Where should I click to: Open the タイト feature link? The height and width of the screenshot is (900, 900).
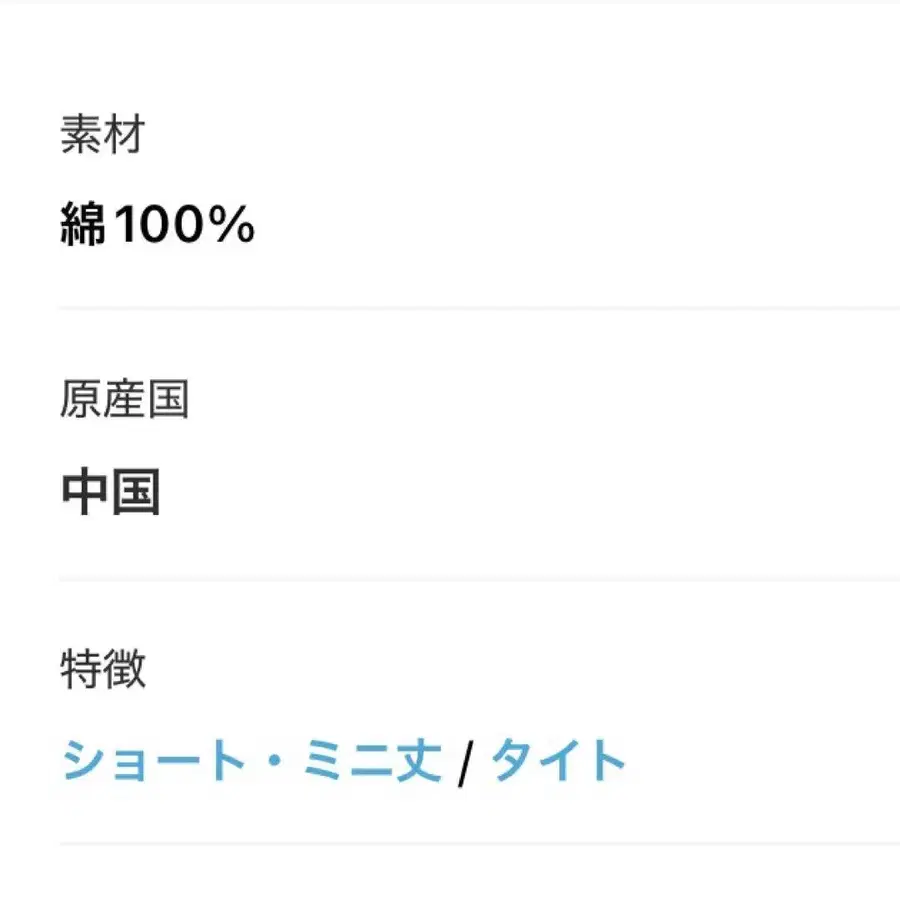coord(558,761)
